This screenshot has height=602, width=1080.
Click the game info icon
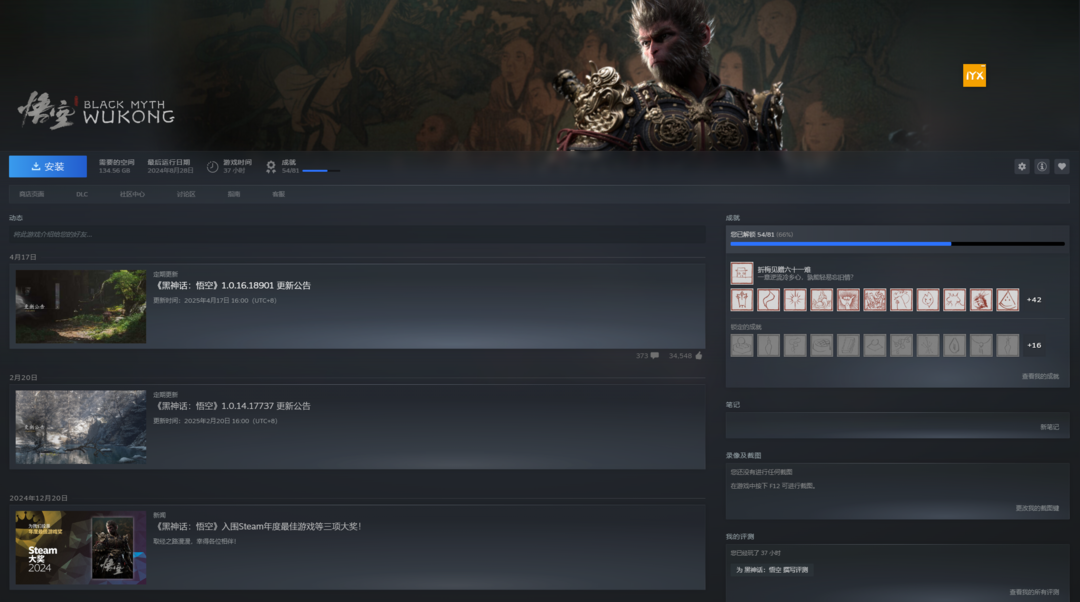pos(1041,167)
